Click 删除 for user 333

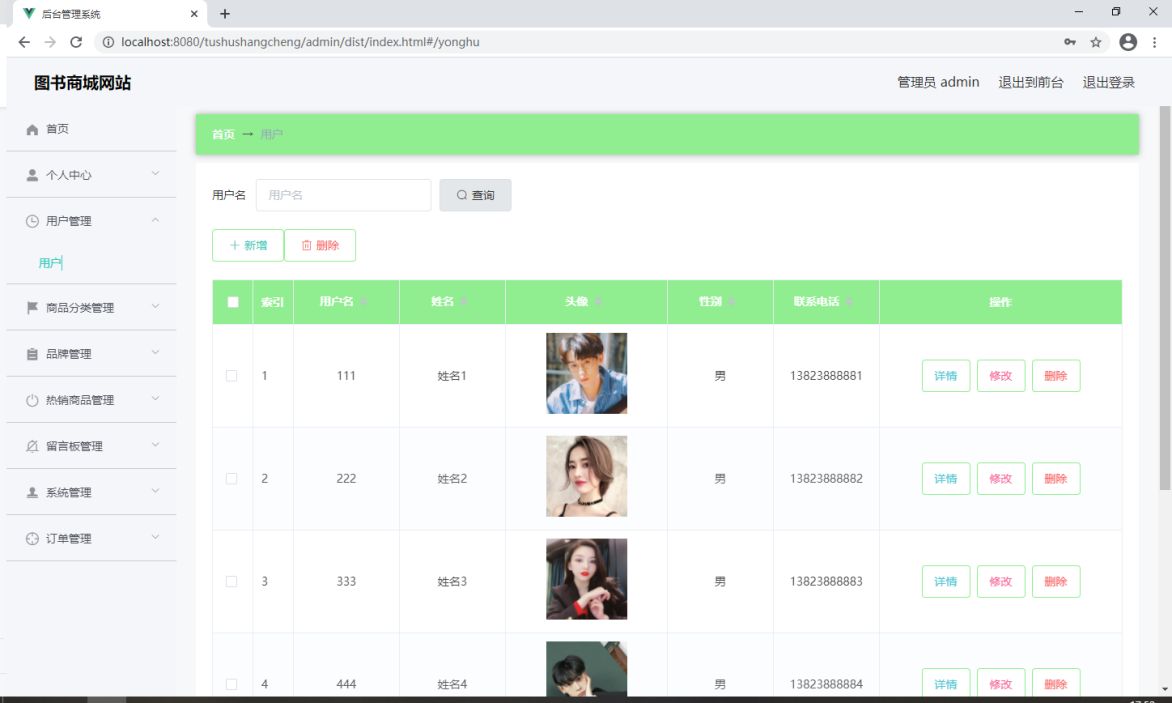[1055, 581]
